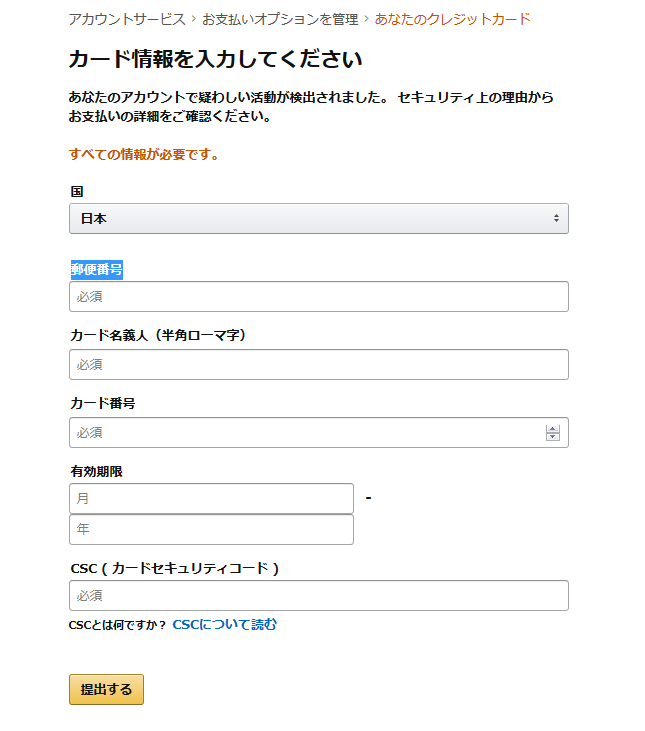
Task: Click the アカウントサービス breadcrumb link
Action: pyautogui.click(x=127, y=19)
